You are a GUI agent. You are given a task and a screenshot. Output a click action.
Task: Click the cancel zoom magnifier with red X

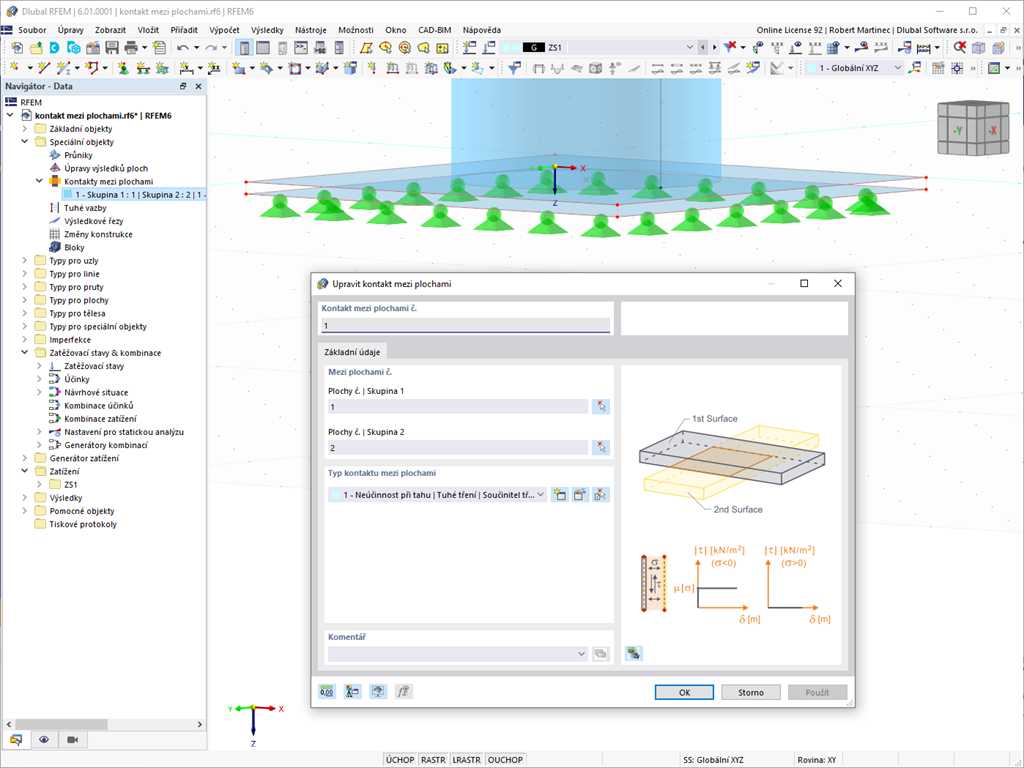click(x=959, y=47)
